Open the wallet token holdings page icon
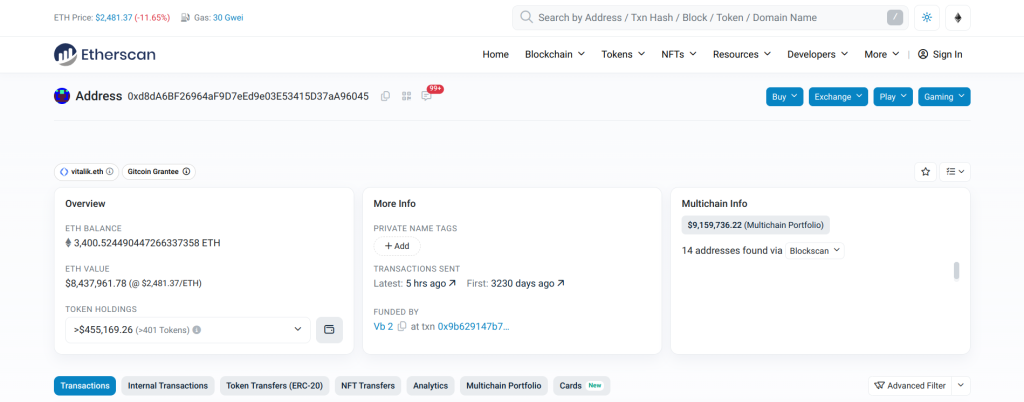The width and height of the screenshot is (1024, 402). coord(329,330)
